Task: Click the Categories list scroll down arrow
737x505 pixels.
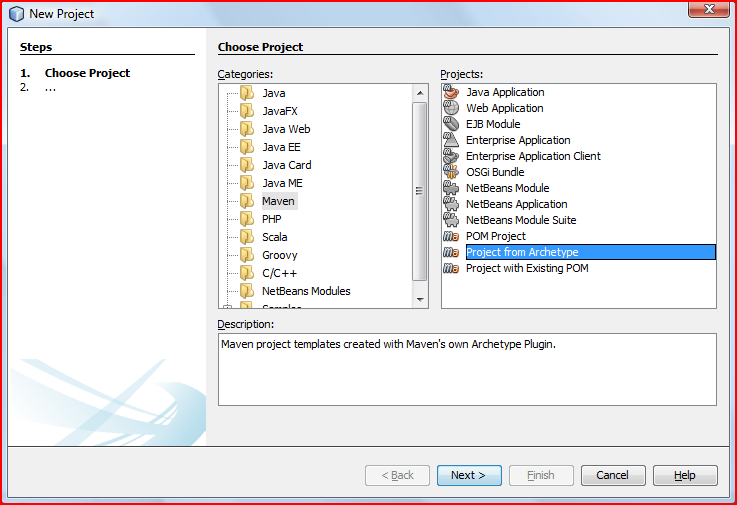Action: point(420,301)
